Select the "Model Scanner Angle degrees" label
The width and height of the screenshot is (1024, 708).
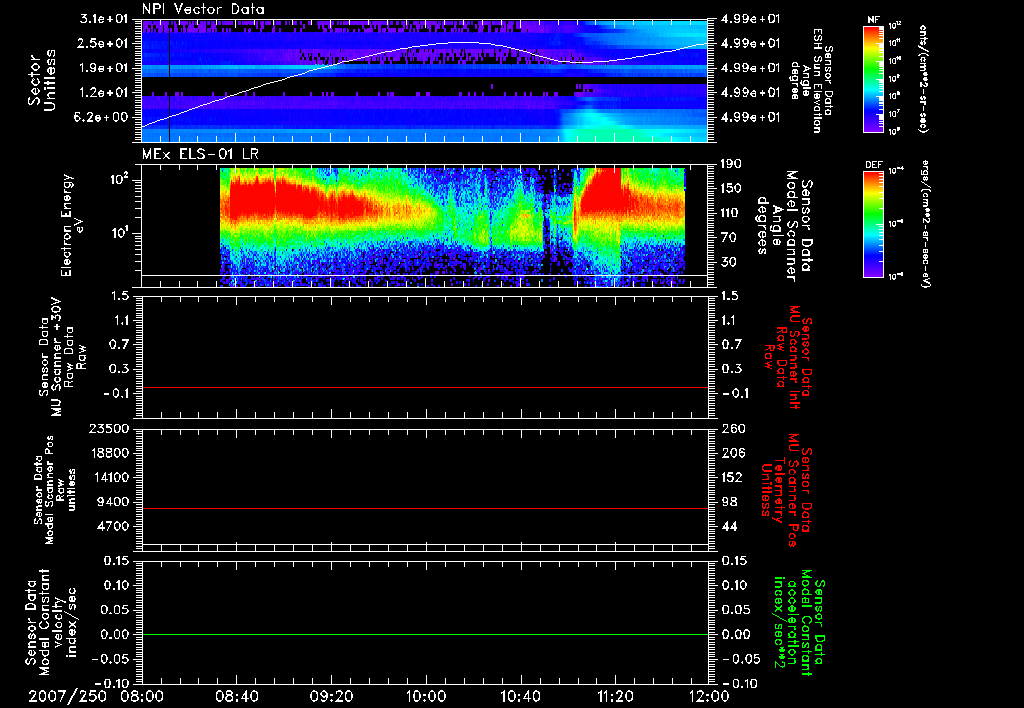click(x=786, y=225)
